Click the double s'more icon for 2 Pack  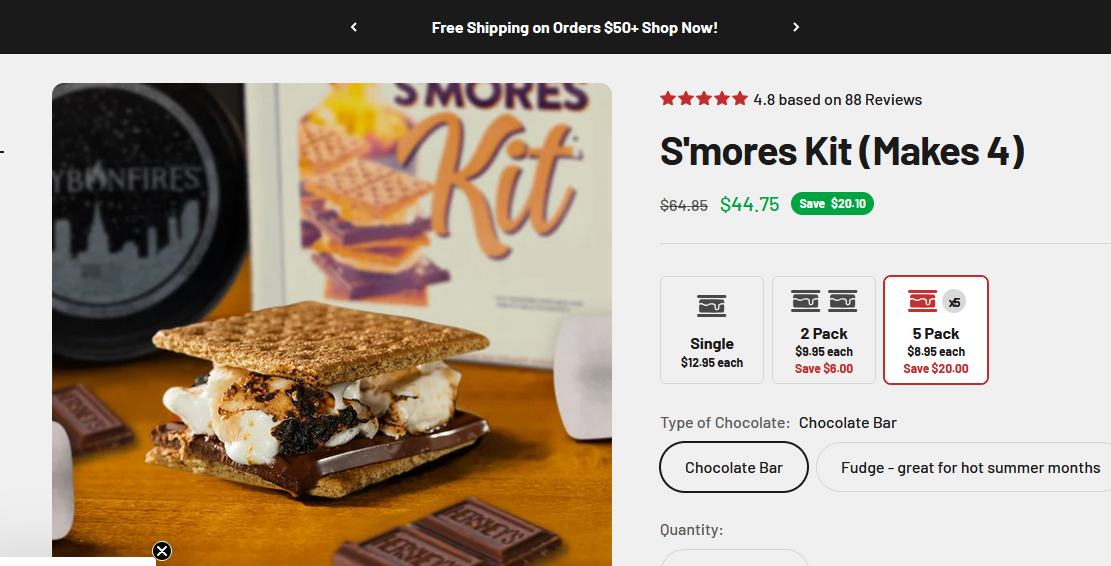[824, 301]
